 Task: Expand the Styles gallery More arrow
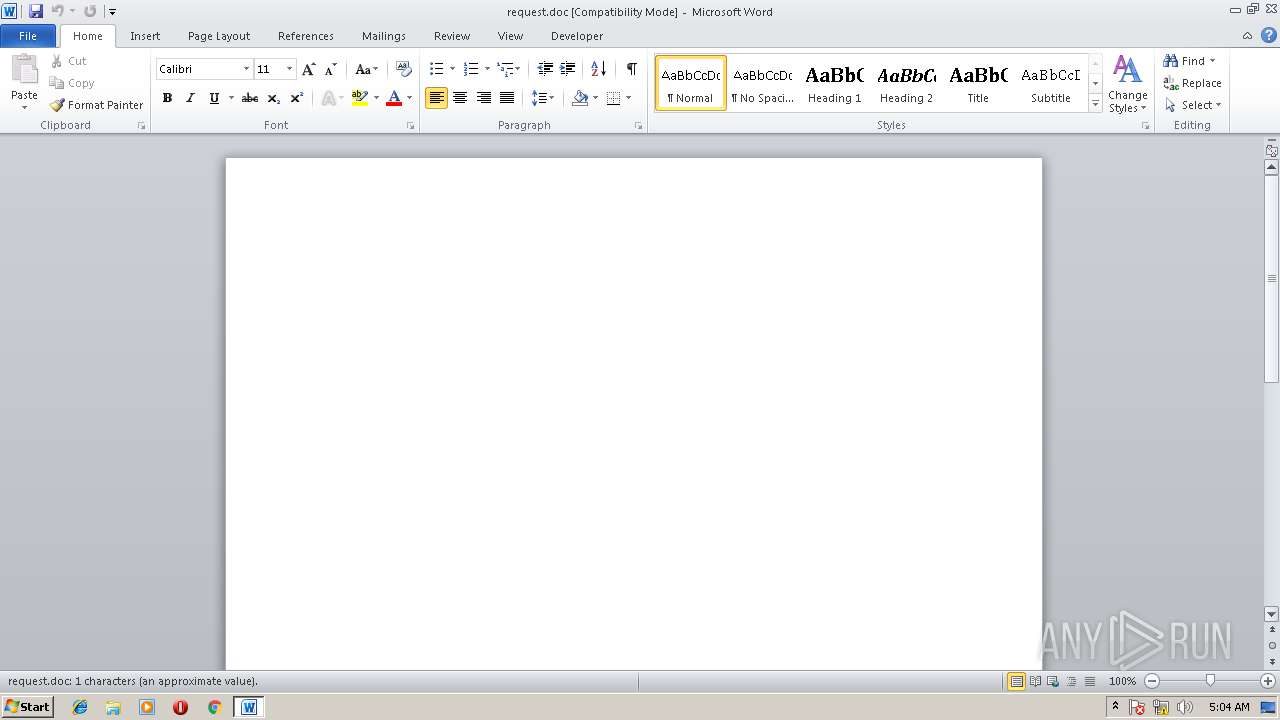(x=1095, y=104)
